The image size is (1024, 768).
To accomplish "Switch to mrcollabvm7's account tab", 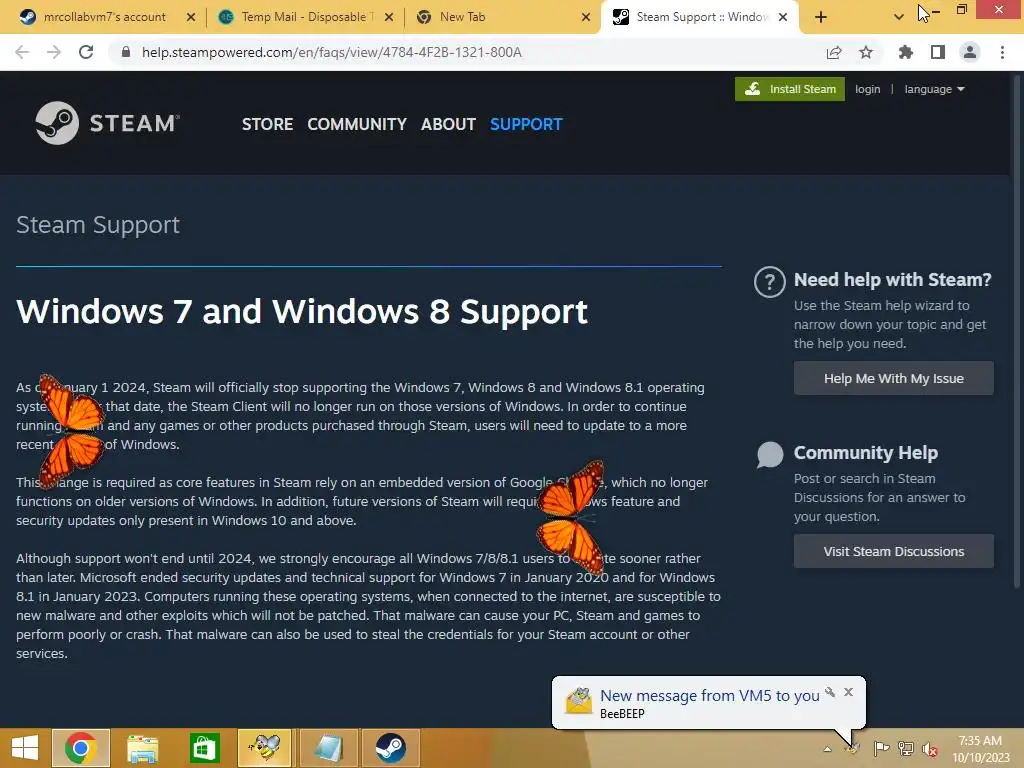I will (104, 17).
